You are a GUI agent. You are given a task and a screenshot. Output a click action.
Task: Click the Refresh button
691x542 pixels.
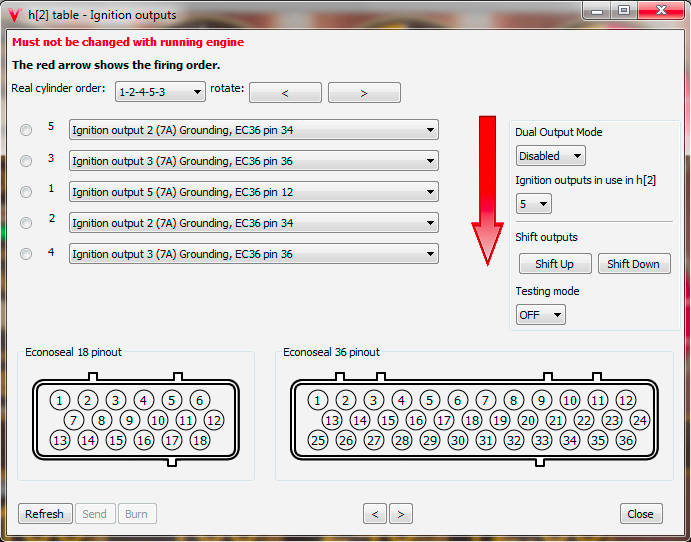click(44, 514)
